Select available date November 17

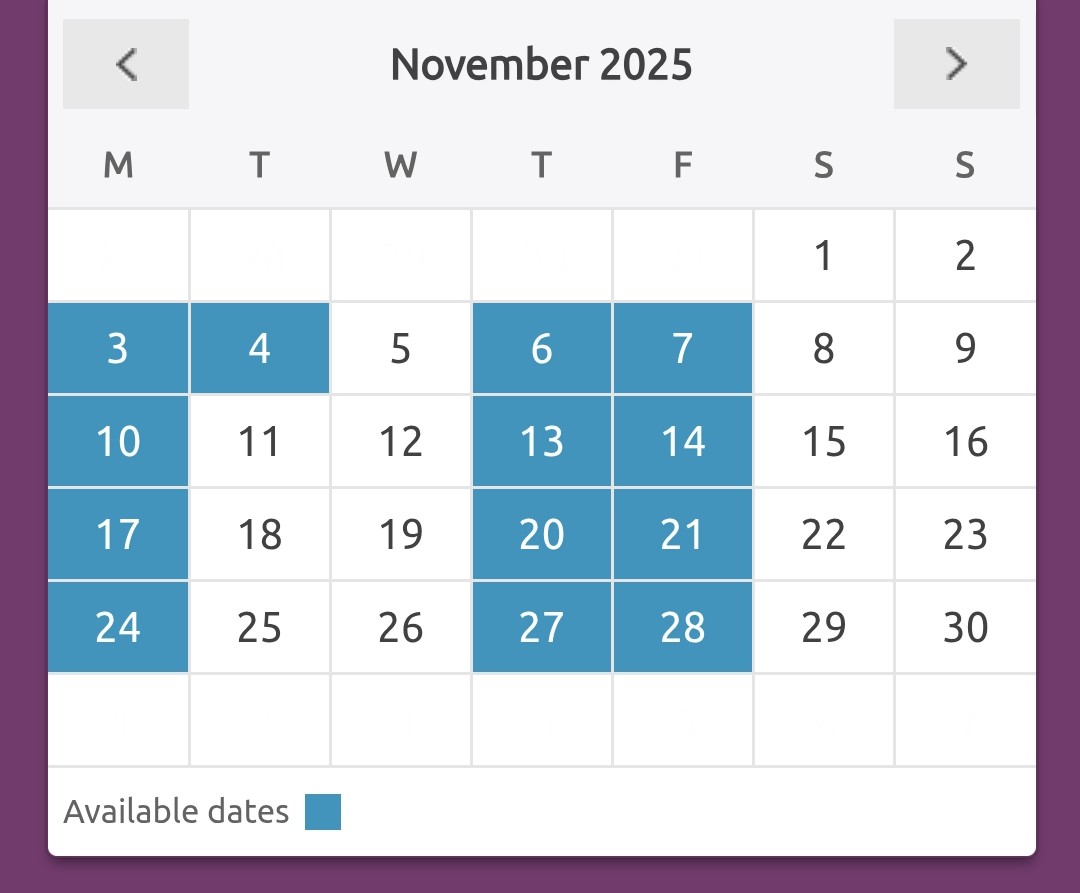pos(118,534)
